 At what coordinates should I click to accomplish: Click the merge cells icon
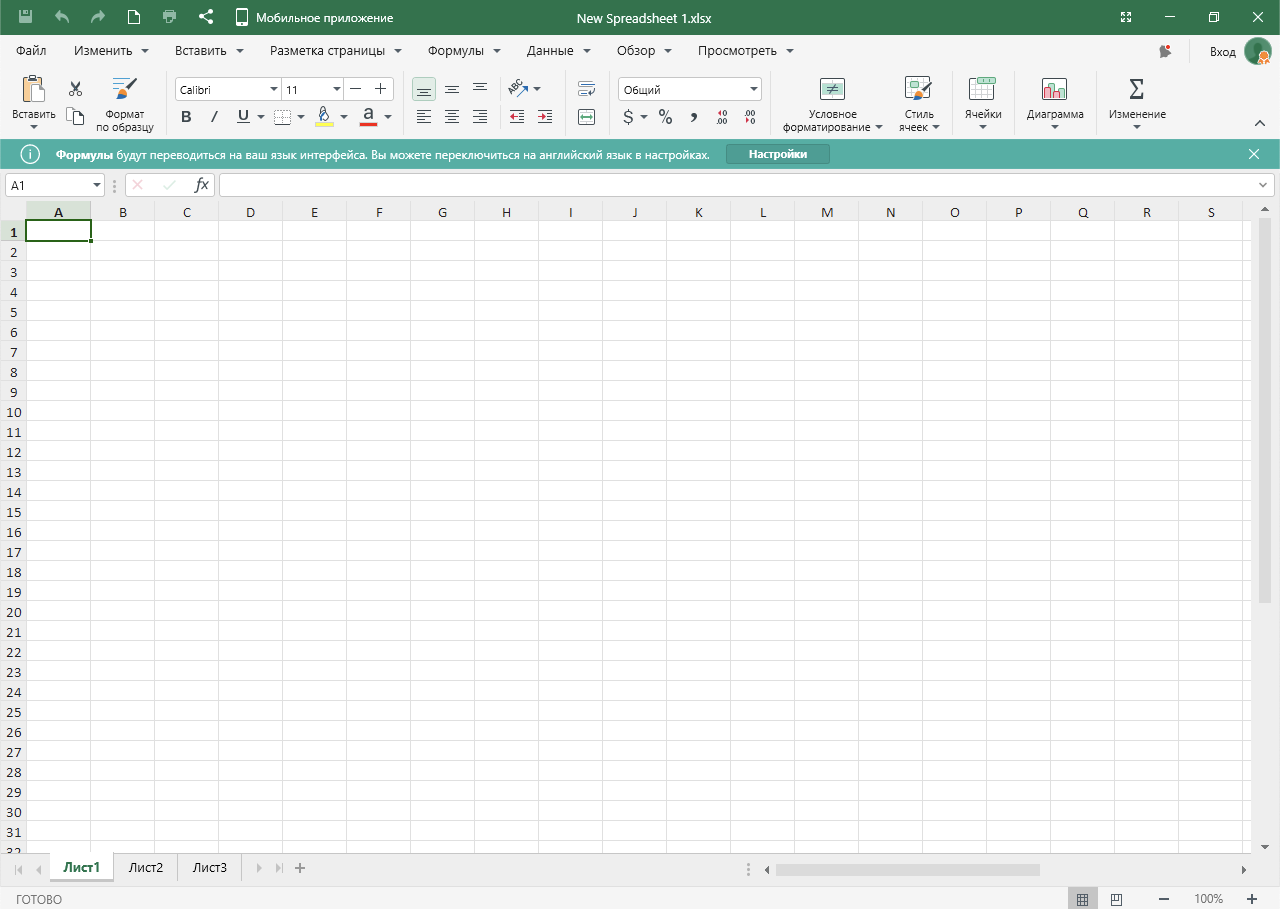point(587,117)
